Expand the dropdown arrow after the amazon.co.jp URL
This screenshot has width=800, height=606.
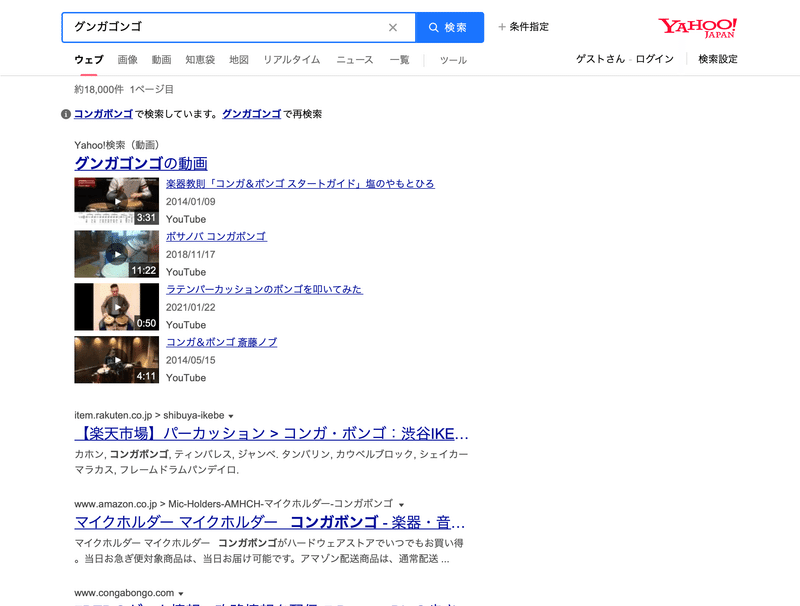(402, 505)
